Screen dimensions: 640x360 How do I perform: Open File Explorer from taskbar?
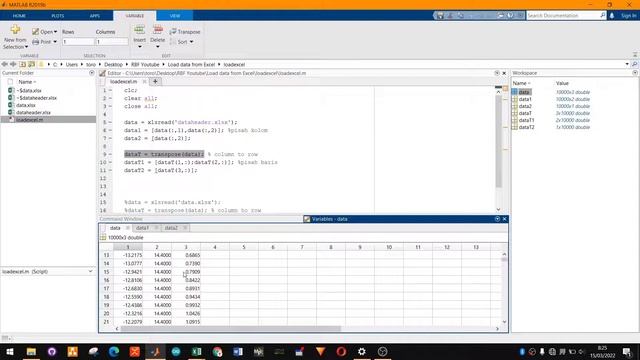coord(31,351)
